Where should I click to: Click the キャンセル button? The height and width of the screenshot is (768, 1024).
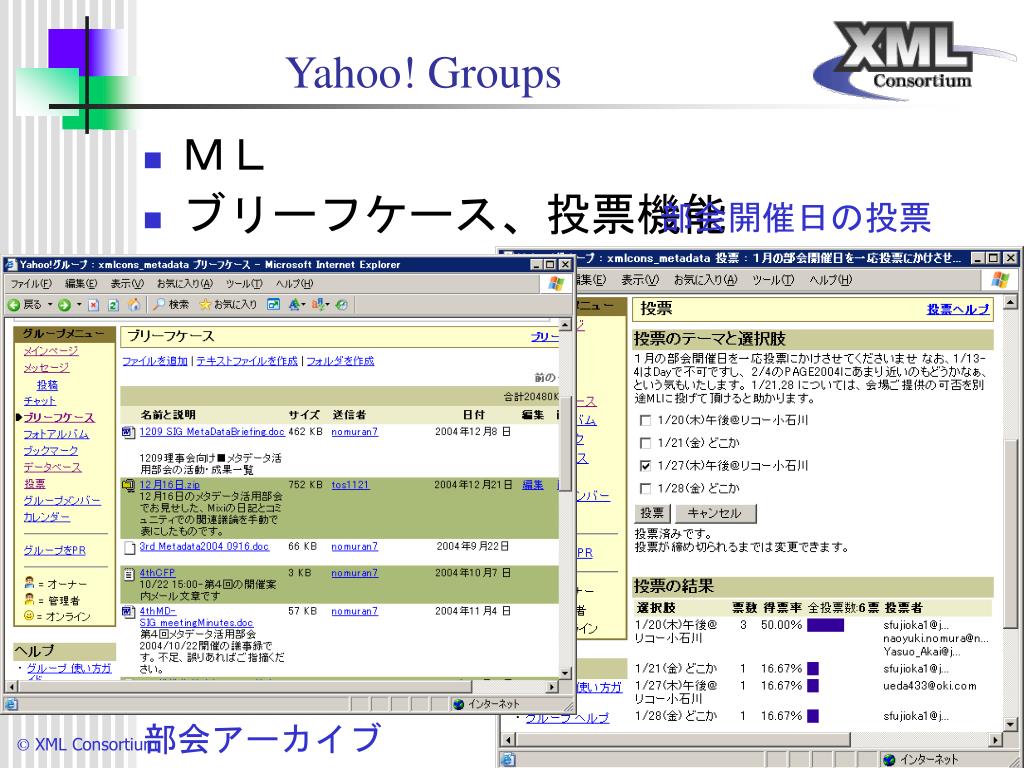click(714, 513)
